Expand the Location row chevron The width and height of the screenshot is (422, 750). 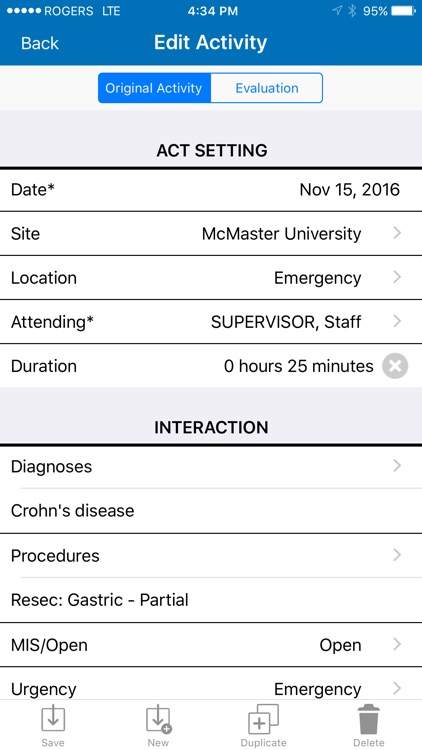[397, 277]
